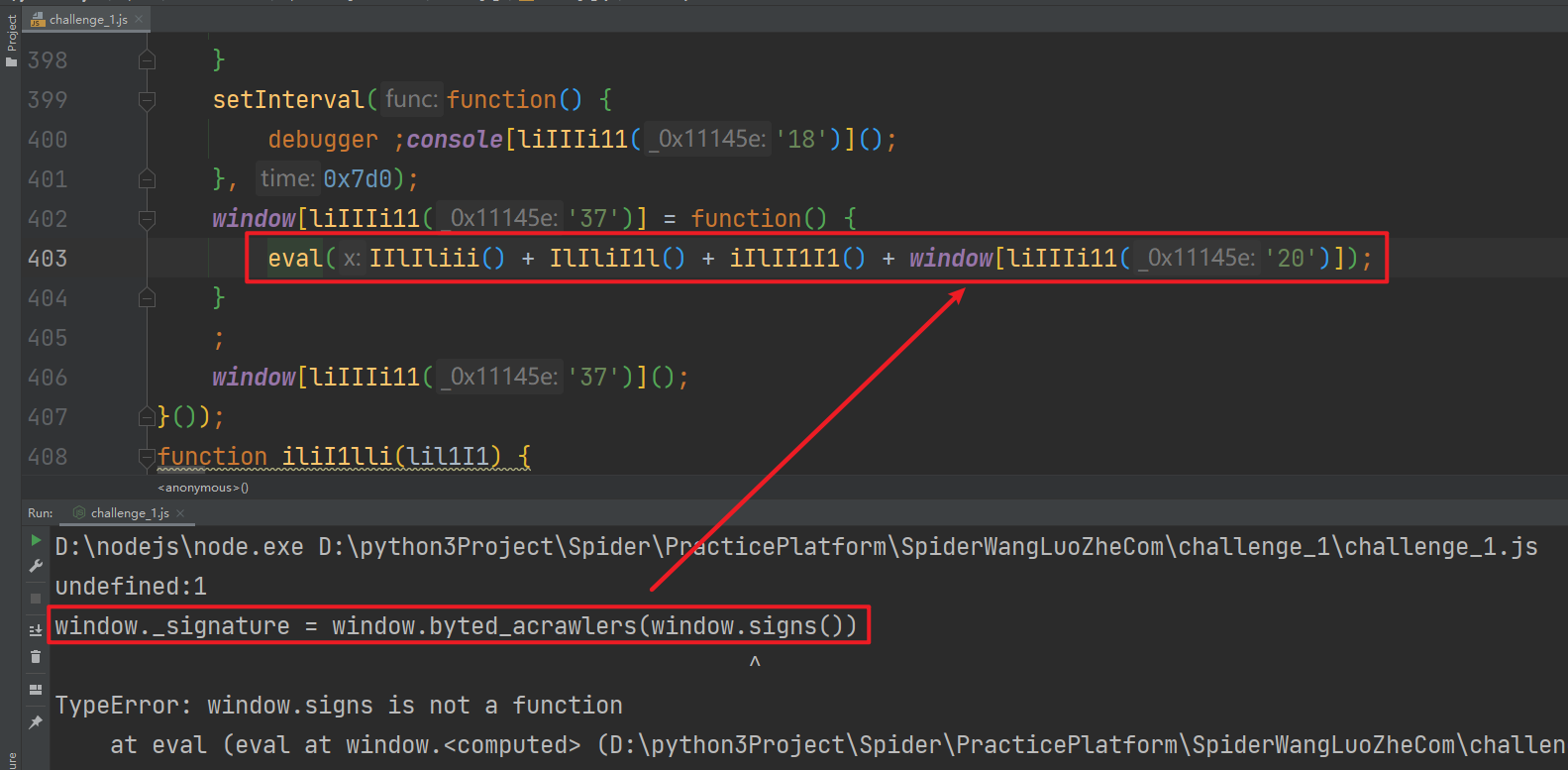Screen dimensions: 1568x770
Task: Collapse fold marker at line 408
Action: point(147,457)
